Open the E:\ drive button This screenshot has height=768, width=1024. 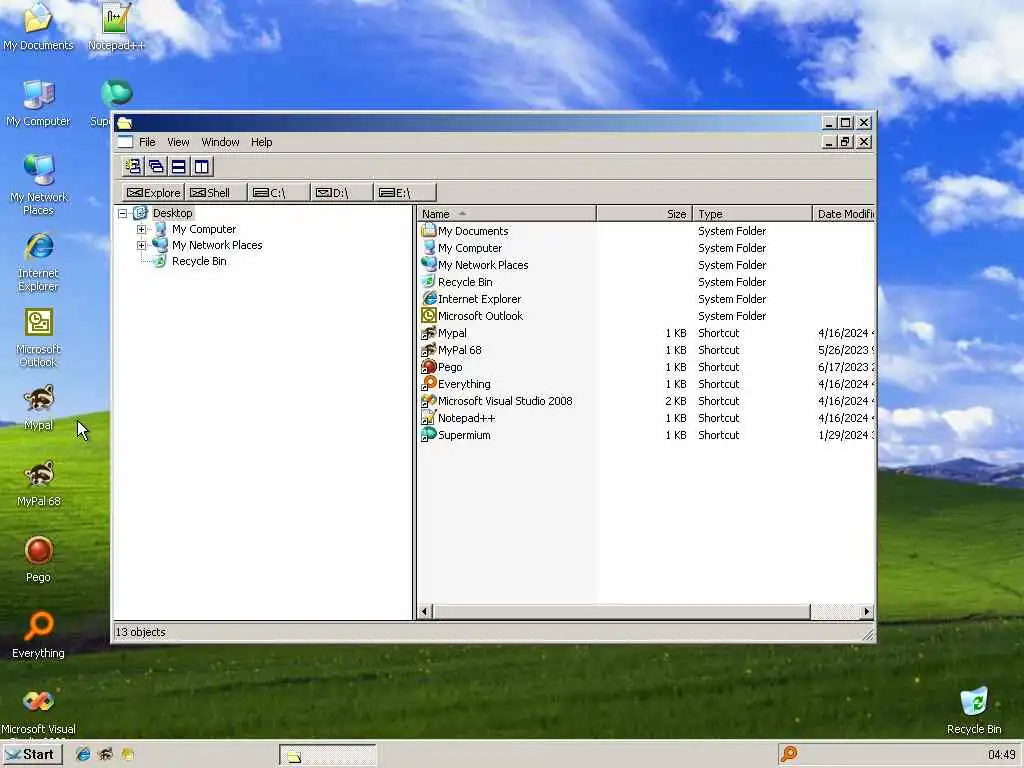click(405, 193)
